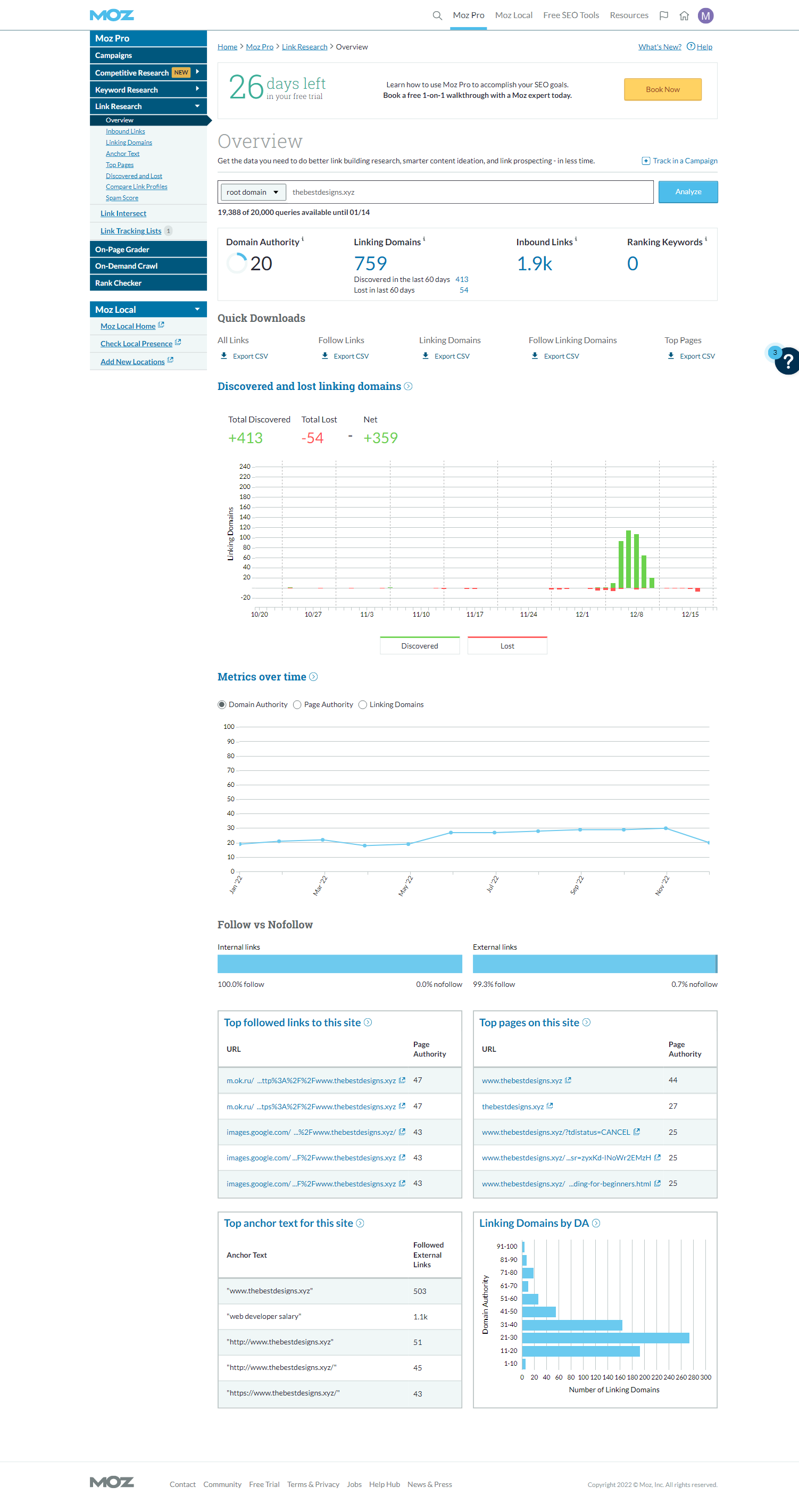The width and height of the screenshot is (799, 1512).
Task: Choose the Linking Domains radio option
Action: [363, 704]
